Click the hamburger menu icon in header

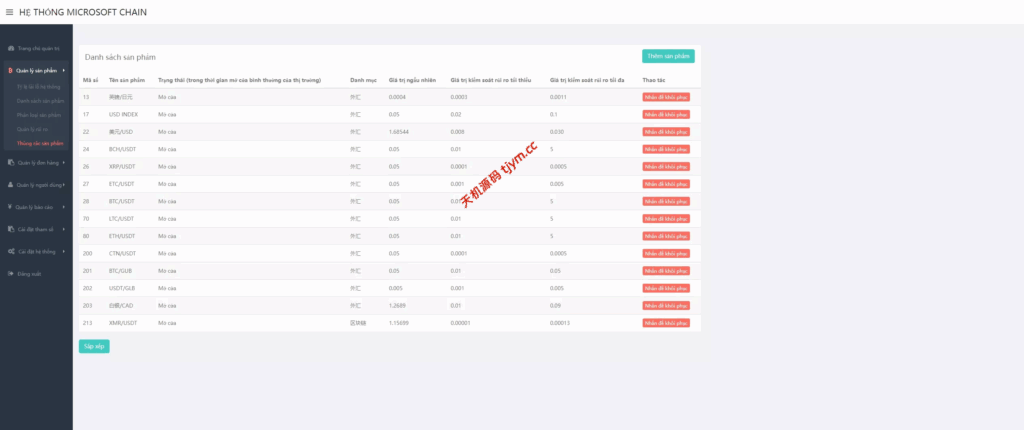[9, 12]
